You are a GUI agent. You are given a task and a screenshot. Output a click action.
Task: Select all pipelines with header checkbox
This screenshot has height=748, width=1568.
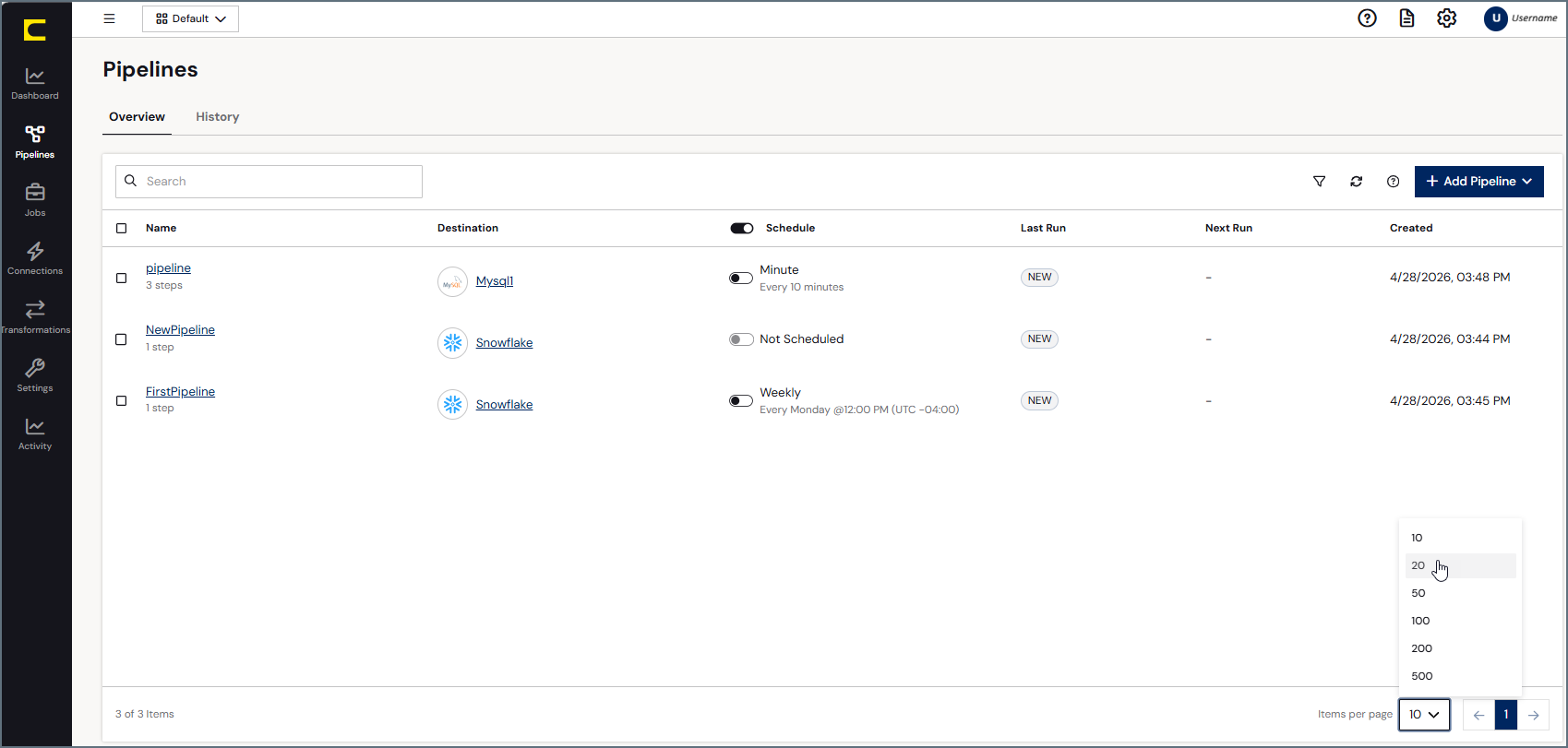[x=121, y=228]
